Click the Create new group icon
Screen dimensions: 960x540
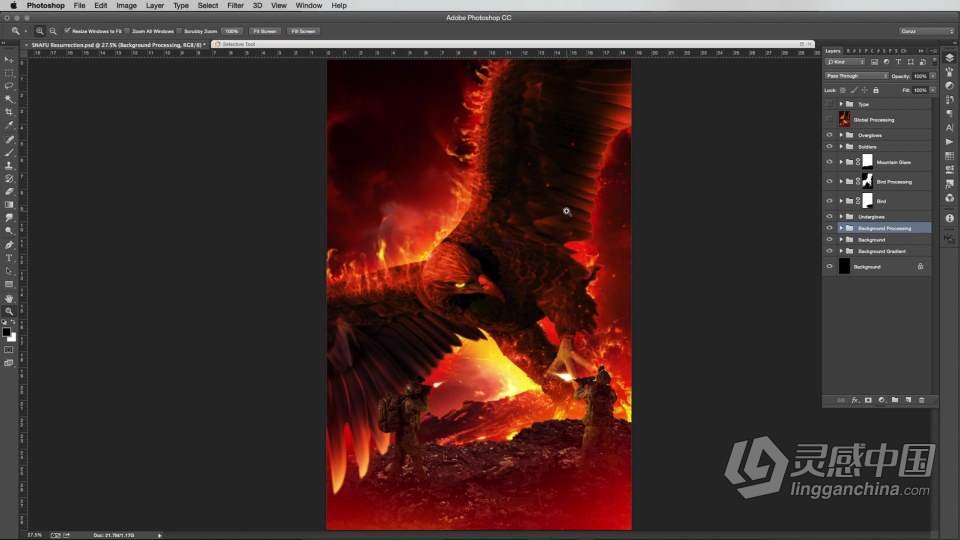coord(895,400)
